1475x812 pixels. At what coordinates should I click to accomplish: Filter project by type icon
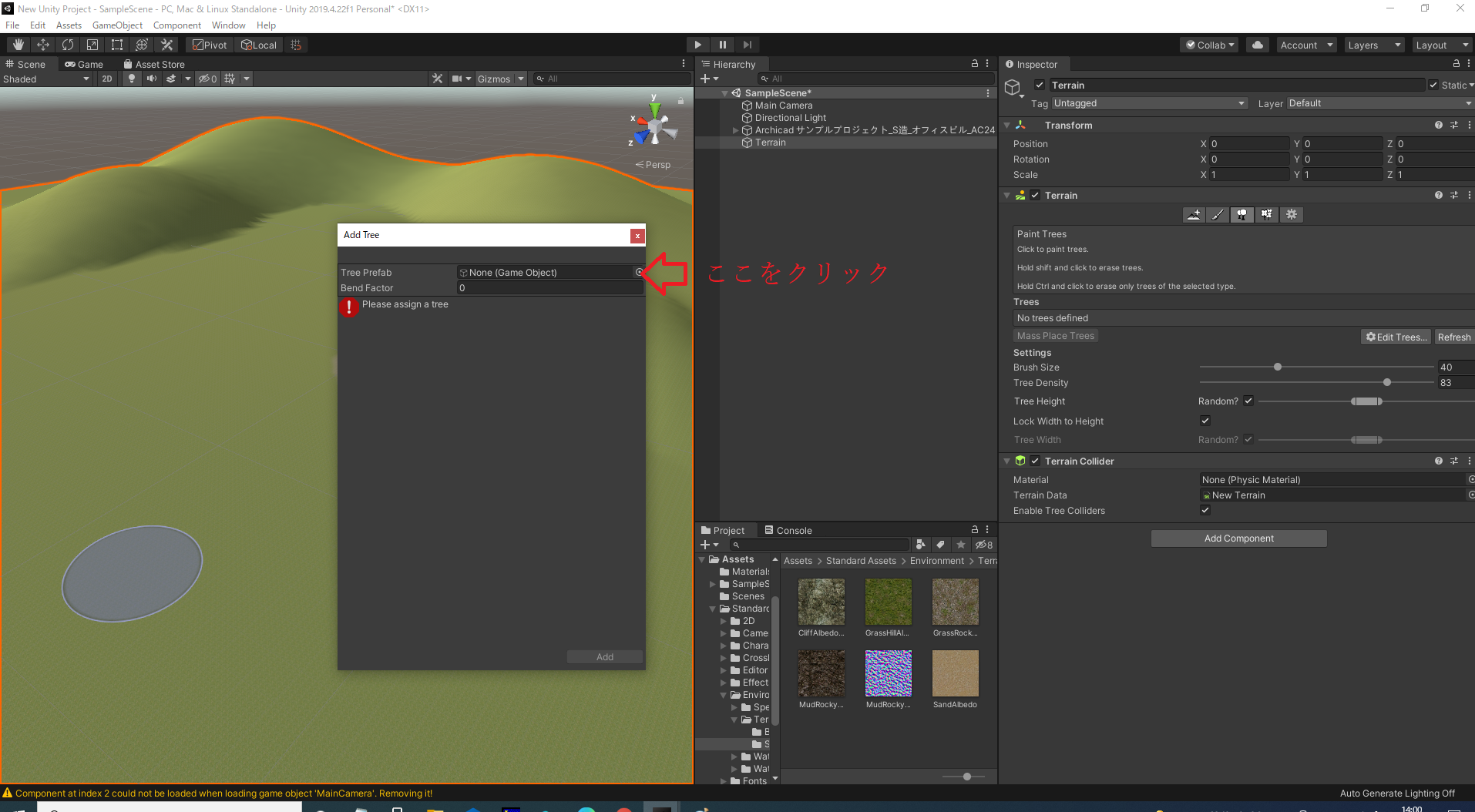click(x=920, y=545)
